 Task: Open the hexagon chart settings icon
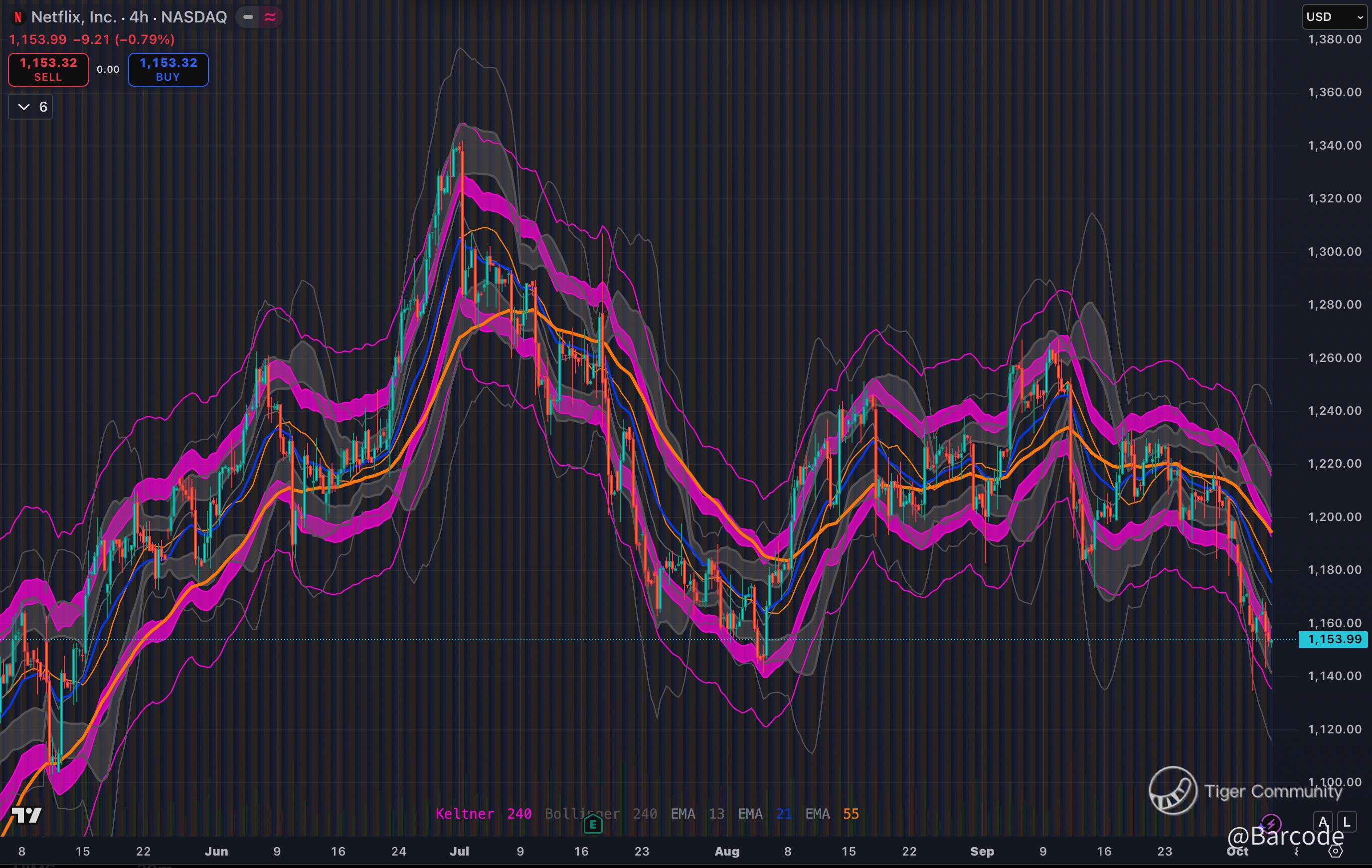coord(1335,851)
